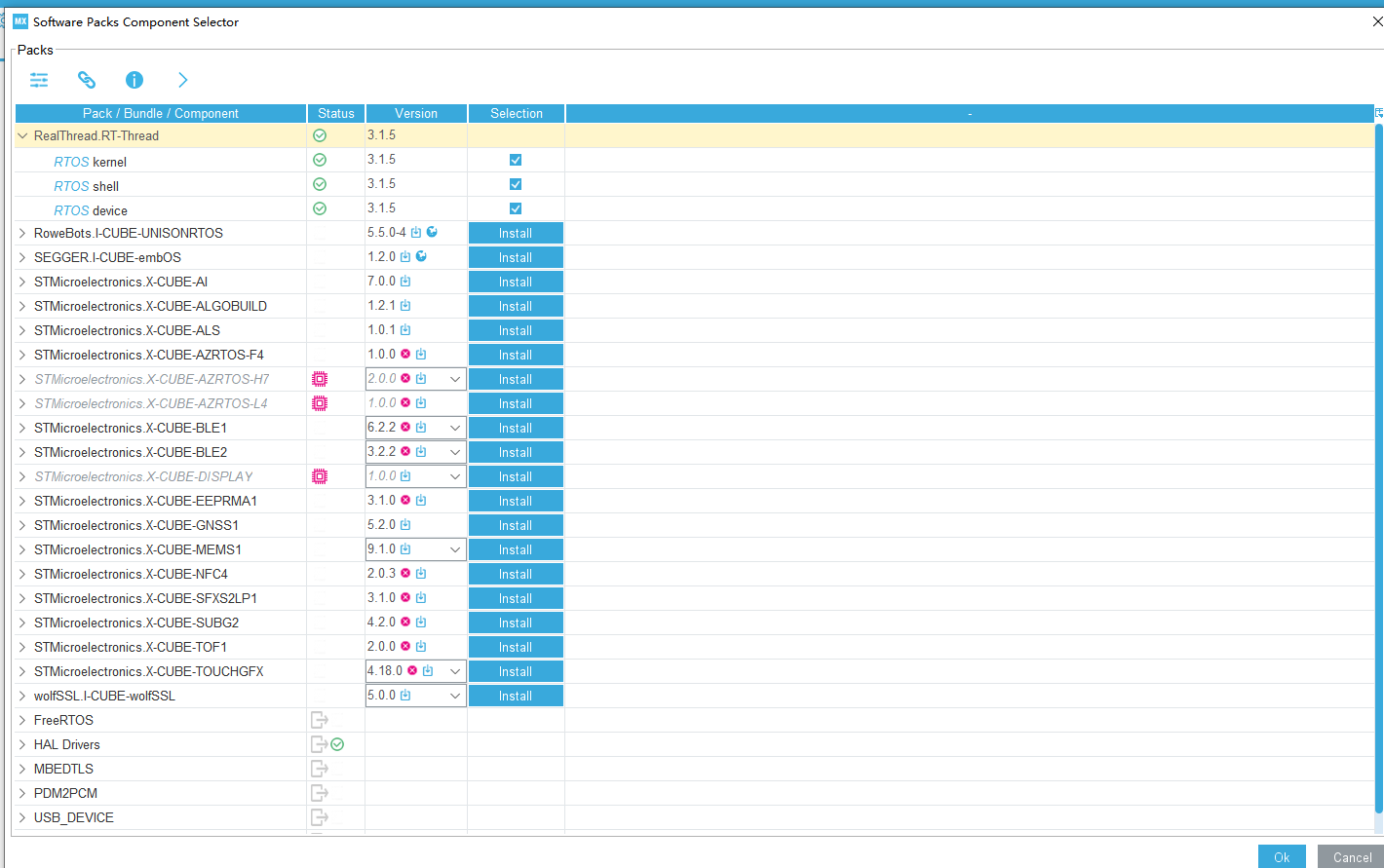
Task: Click red error icon for X-CUBE-AZRTOS-F4 version
Action: [x=405, y=354]
